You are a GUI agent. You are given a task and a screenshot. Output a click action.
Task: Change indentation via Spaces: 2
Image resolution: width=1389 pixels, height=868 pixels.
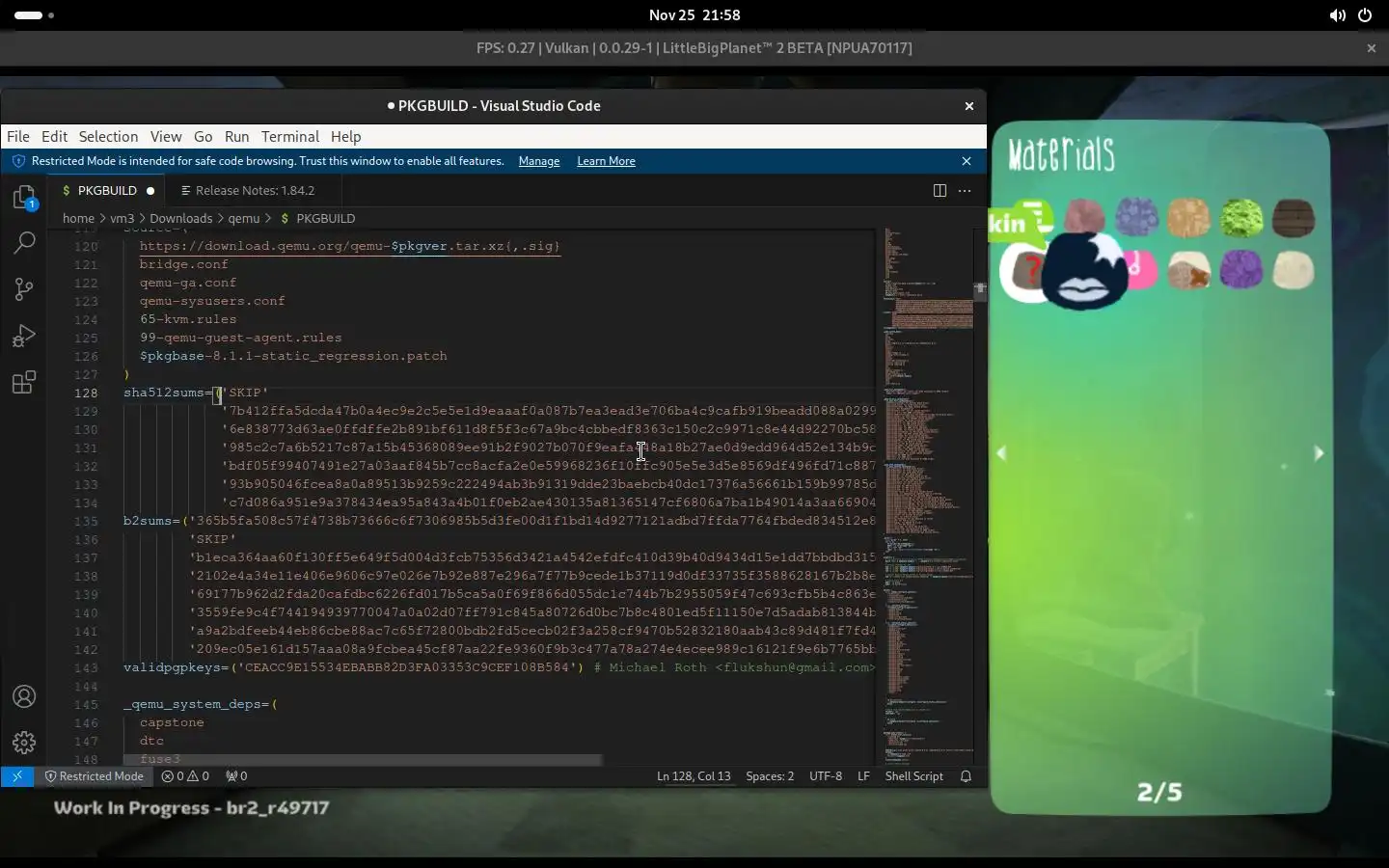coord(770,776)
